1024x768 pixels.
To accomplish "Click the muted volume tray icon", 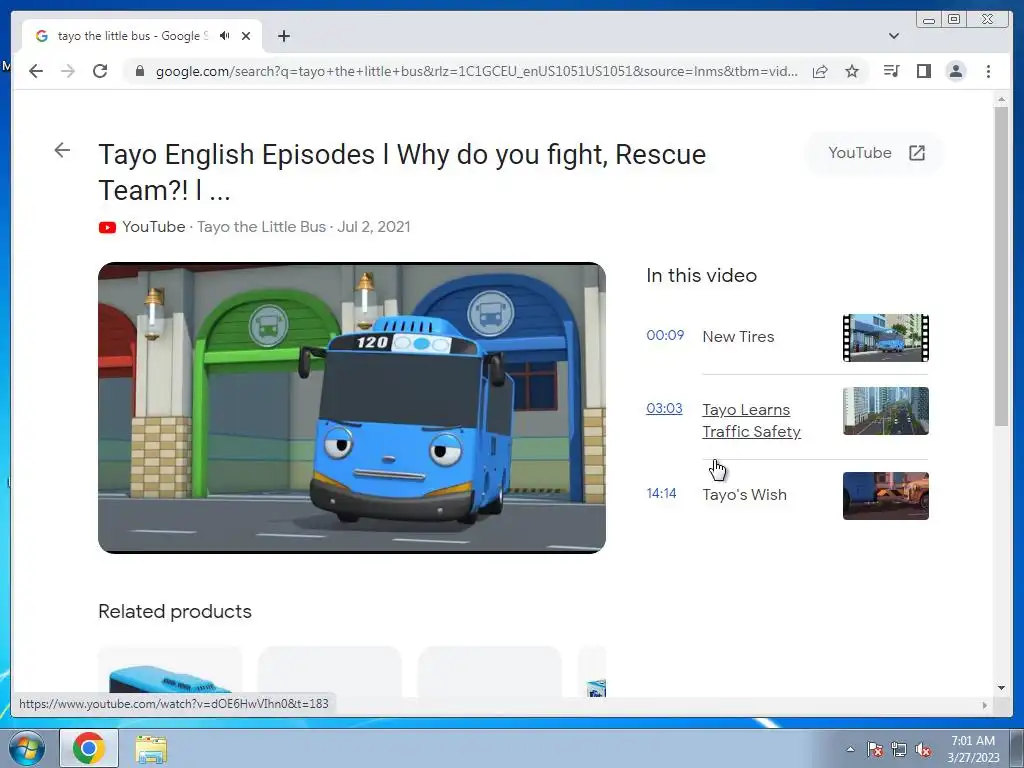I will click(x=923, y=749).
